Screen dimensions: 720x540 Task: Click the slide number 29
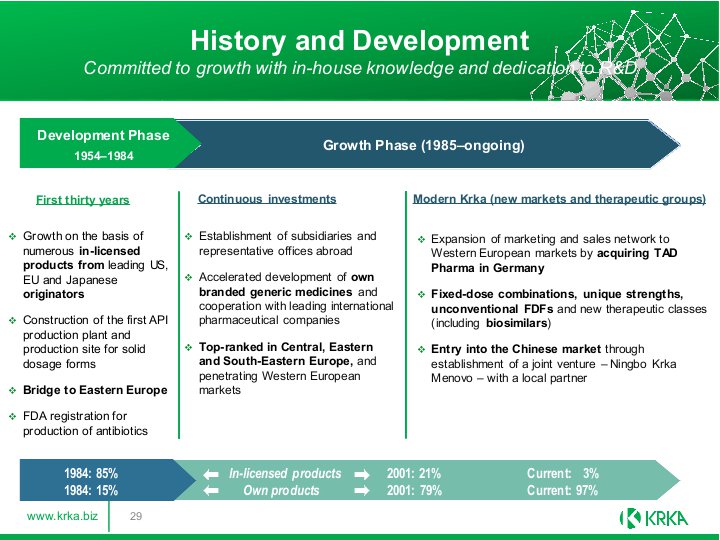136,516
